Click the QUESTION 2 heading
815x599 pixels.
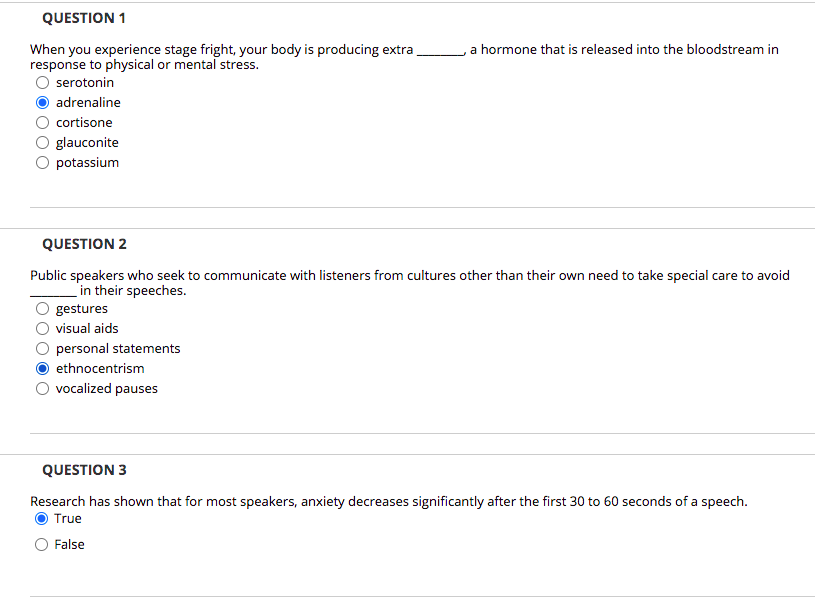pos(83,243)
